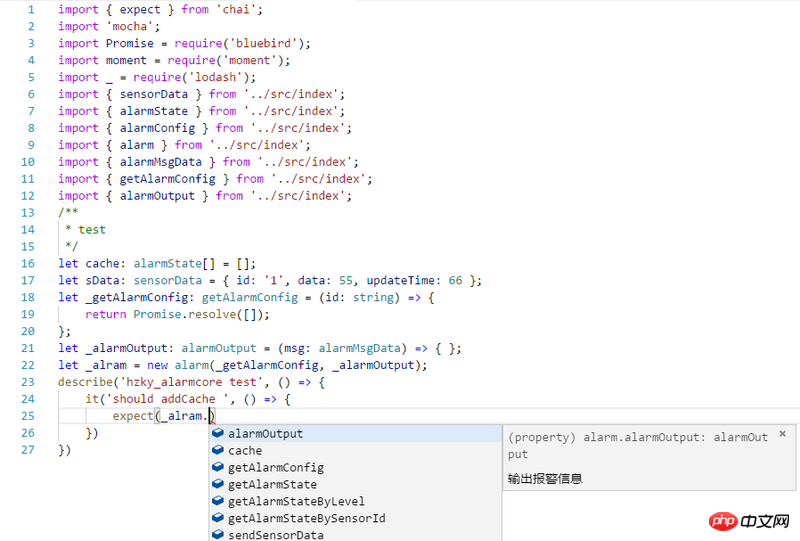
Task: Click 'new' keyword on line 22
Action: click(157, 365)
